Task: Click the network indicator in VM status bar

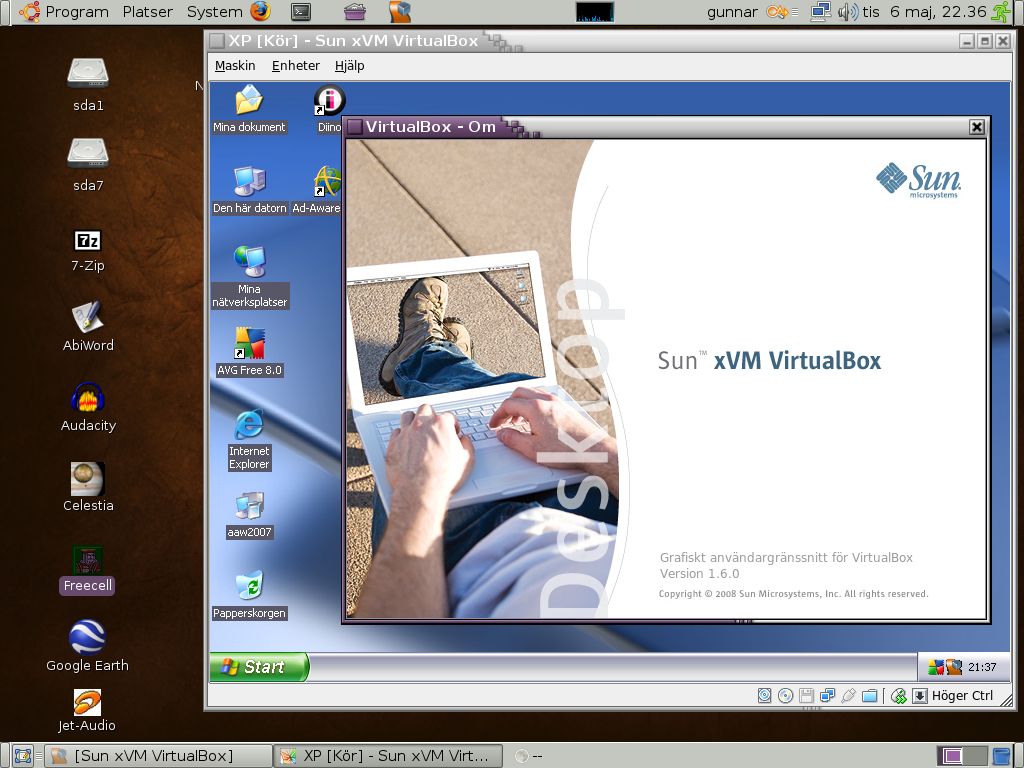Action: click(x=827, y=696)
